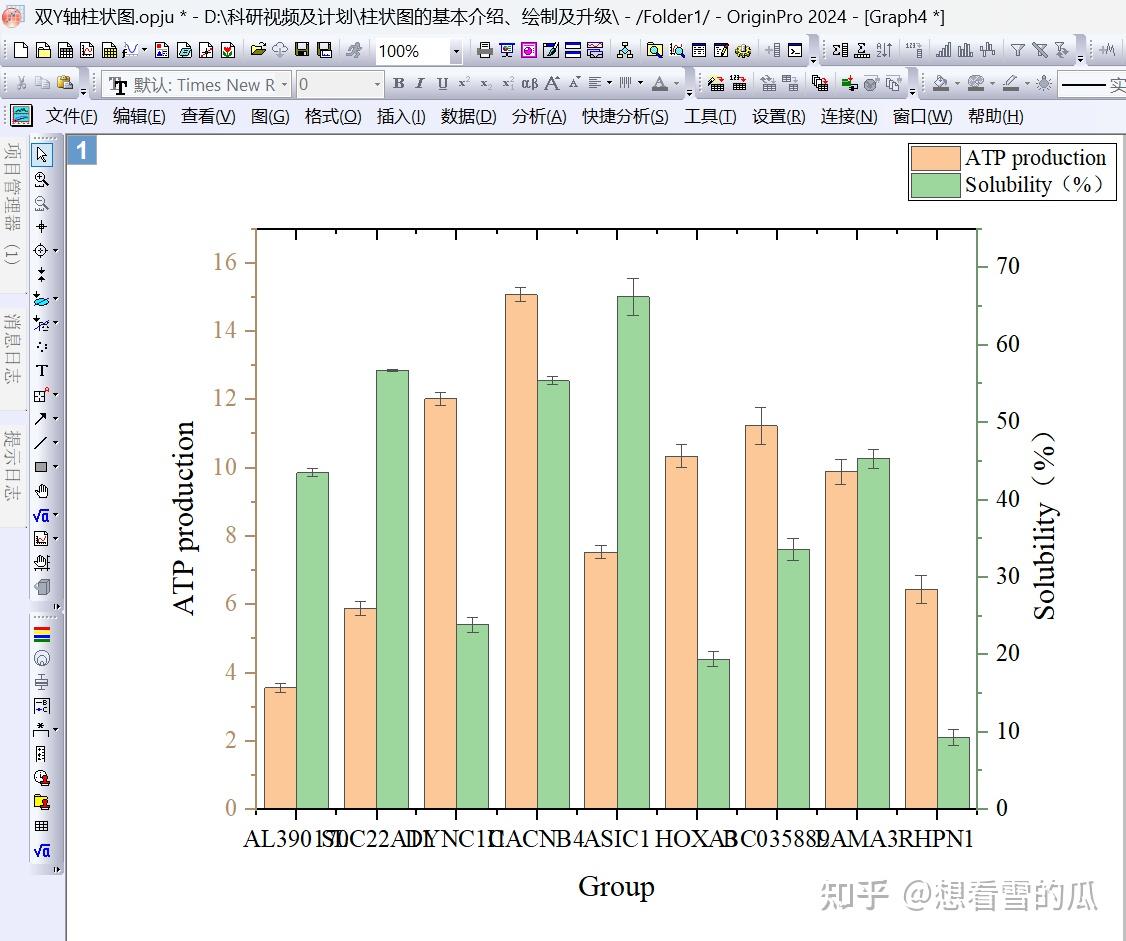Open the 图(G) menu
The width and height of the screenshot is (1126, 941).
point(270,116)
